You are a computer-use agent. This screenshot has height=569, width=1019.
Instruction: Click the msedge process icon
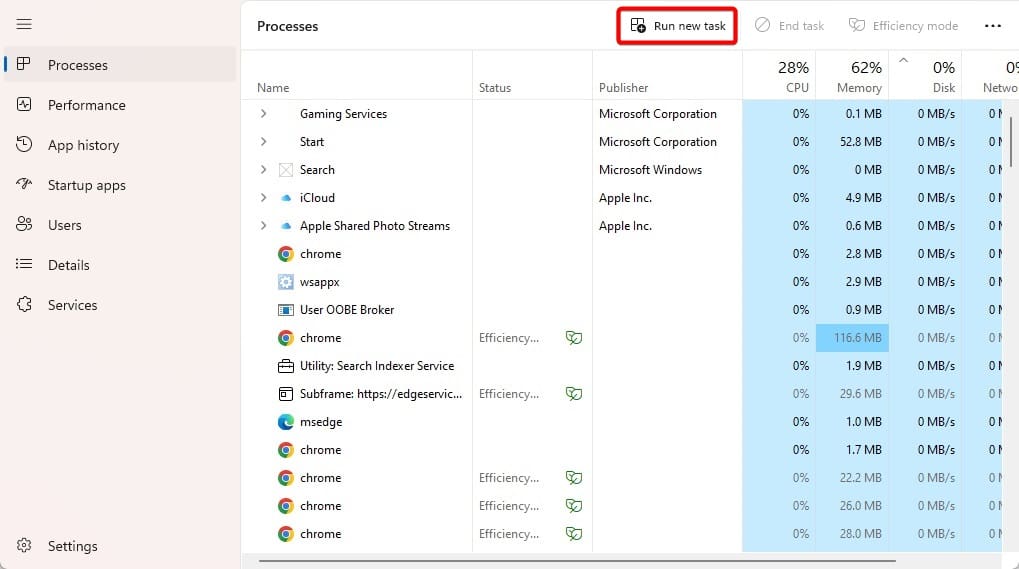286,422
